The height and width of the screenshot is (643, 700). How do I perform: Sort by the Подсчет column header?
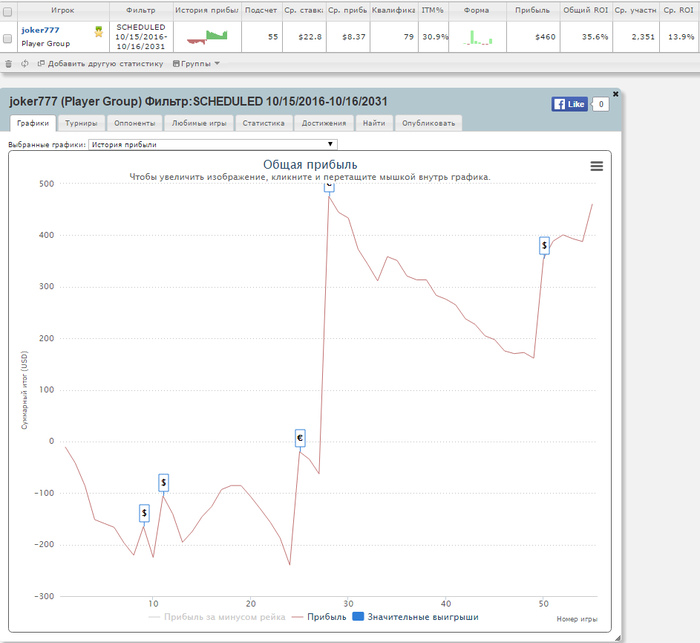[x=261, y=10]
